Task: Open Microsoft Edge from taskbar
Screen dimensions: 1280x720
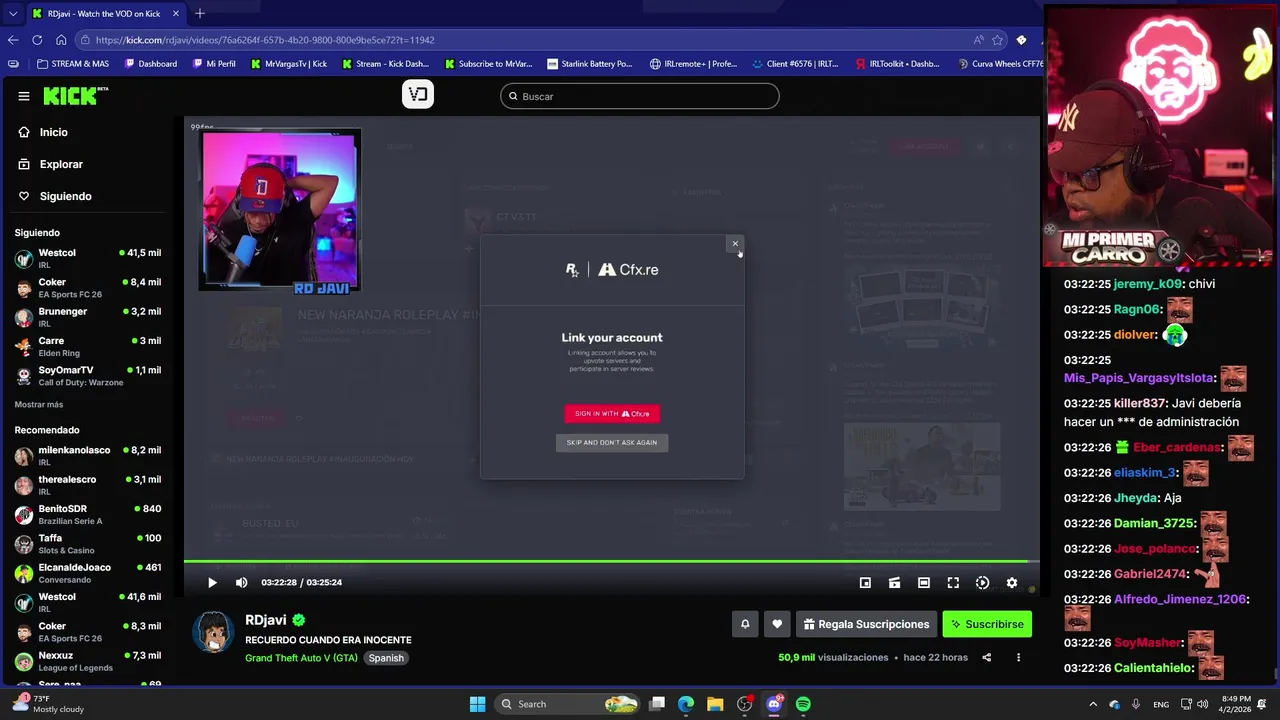Action: click(686, 704)
